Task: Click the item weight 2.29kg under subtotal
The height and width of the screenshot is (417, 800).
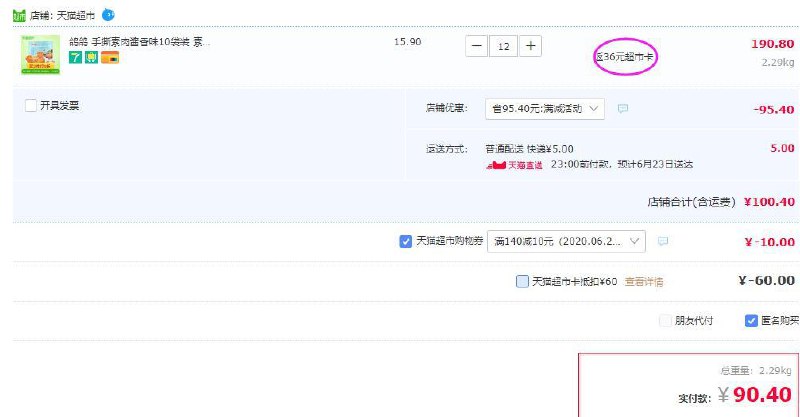Action: coord(778,62)
